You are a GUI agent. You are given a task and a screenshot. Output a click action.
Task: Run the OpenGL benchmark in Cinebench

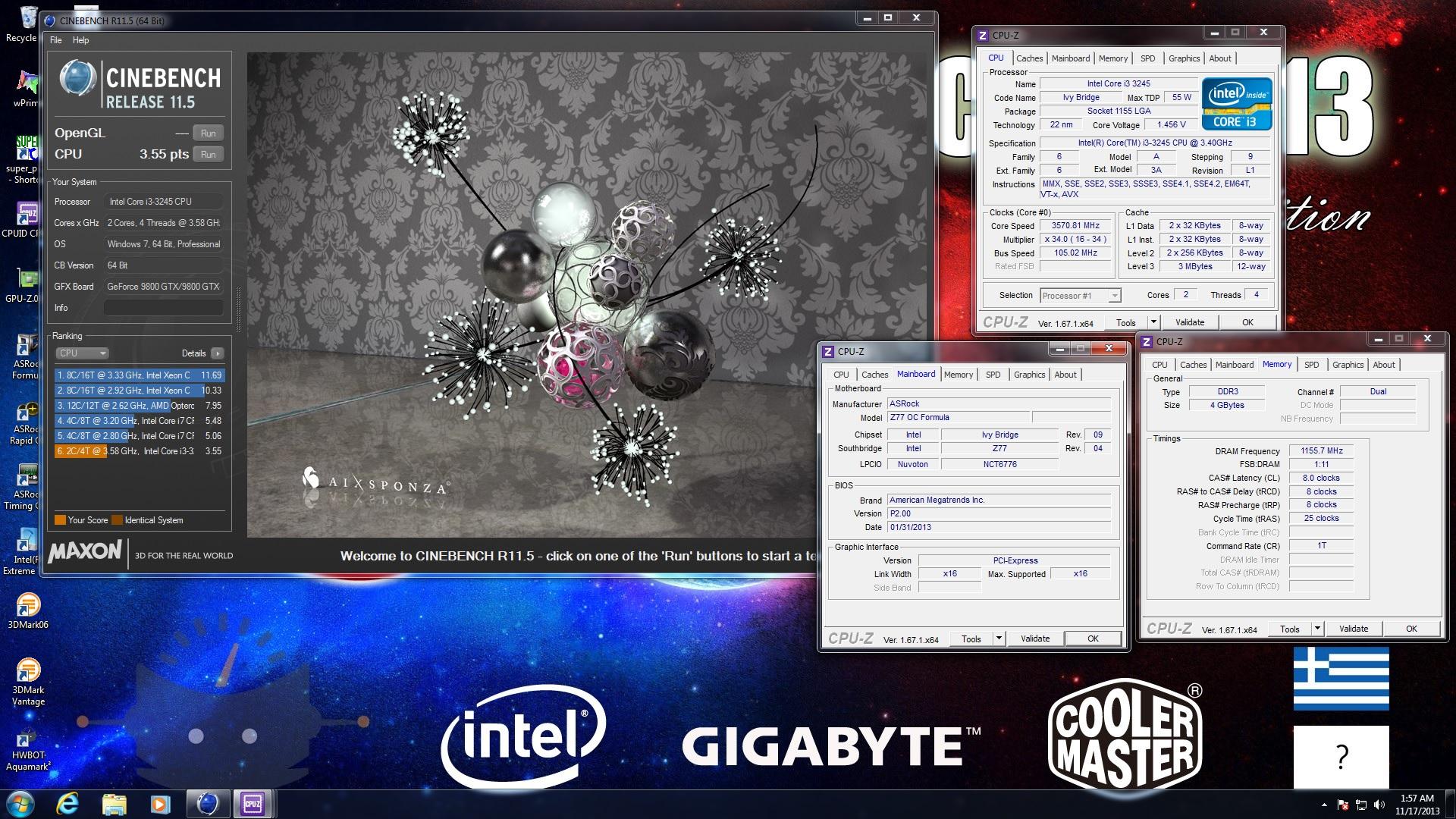pos(208,133)
